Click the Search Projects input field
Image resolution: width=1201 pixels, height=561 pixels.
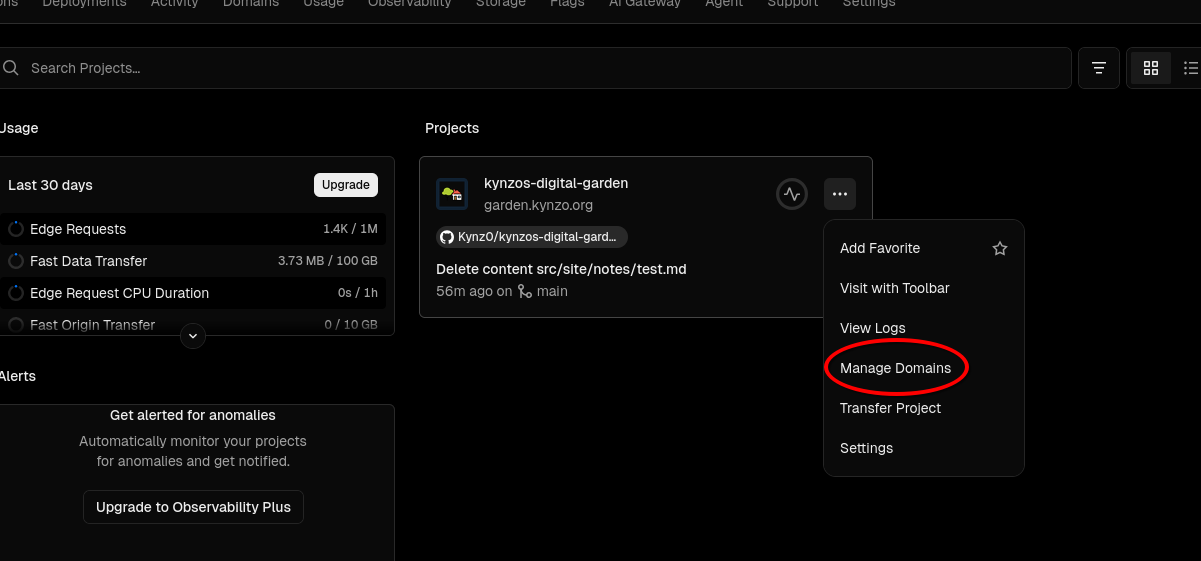tap(540, 68)
